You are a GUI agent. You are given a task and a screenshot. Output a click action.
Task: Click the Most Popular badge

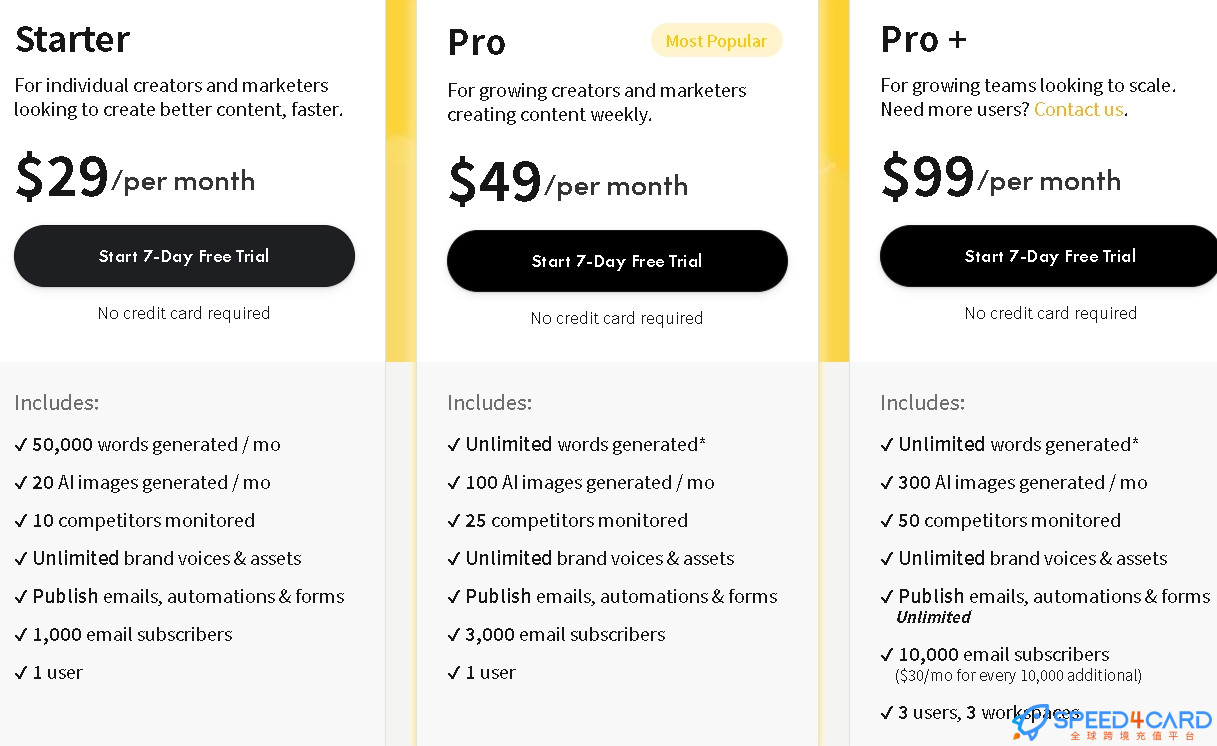coord(716,41)
